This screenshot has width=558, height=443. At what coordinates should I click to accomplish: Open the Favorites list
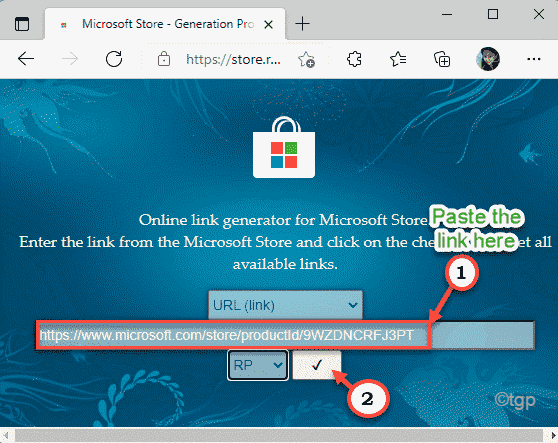click(x=398, y=59)
